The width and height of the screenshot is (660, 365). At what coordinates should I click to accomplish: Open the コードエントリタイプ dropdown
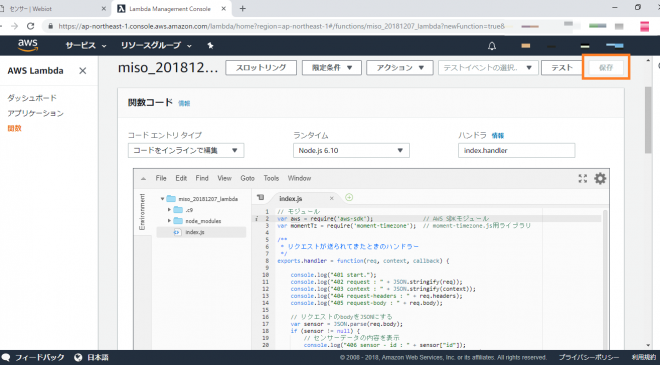[186, 150]
